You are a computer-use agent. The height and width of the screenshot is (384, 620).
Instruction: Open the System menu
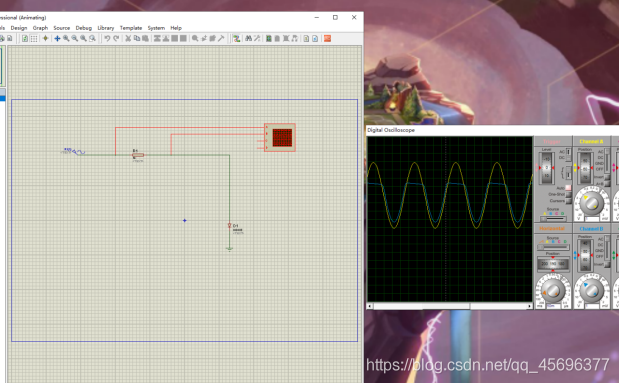click(x=156, y=28)
